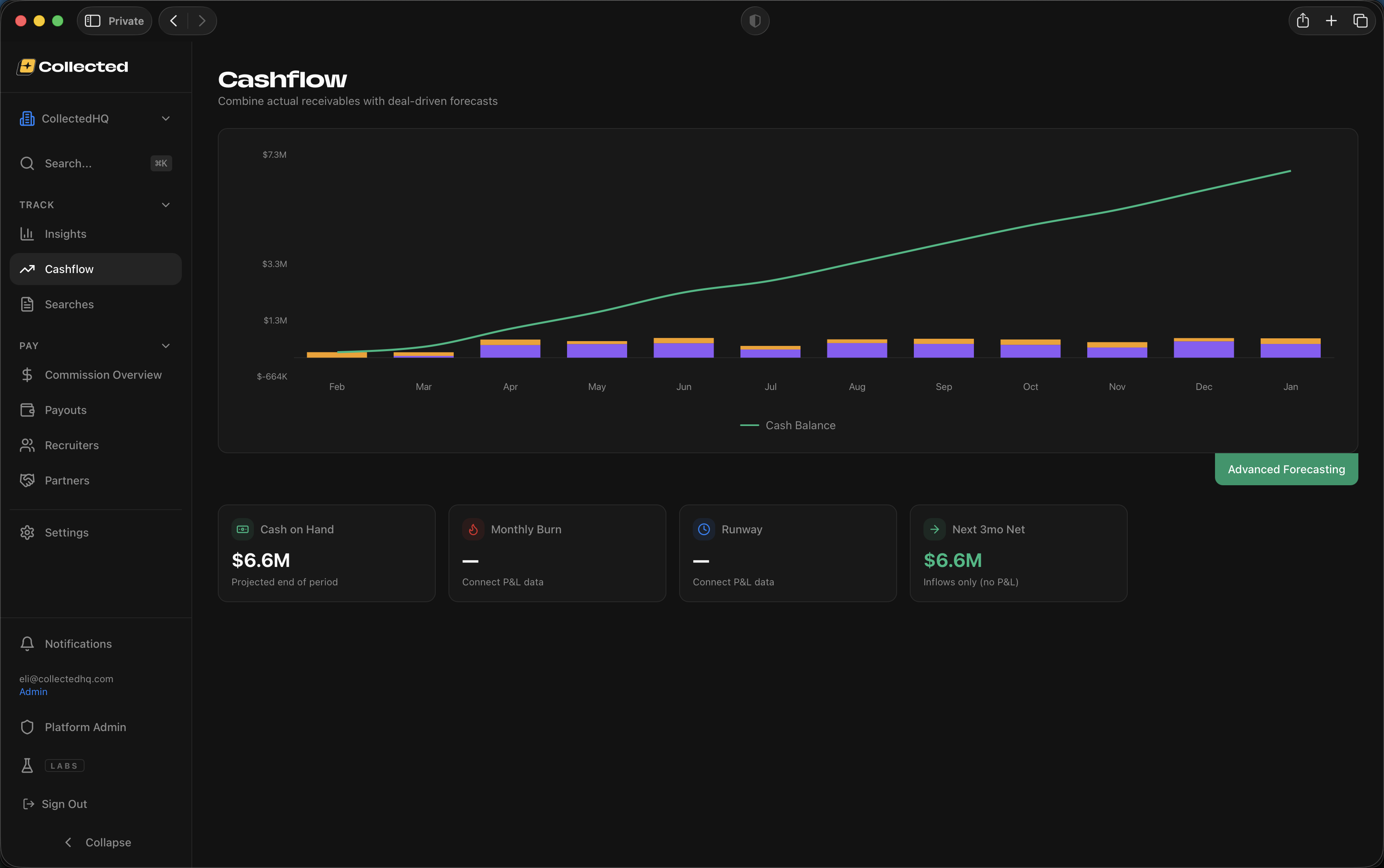This screenshot has width=1384, height=868.
Task: Click the Insights bar chart icon
Action: tap(27, 234)
